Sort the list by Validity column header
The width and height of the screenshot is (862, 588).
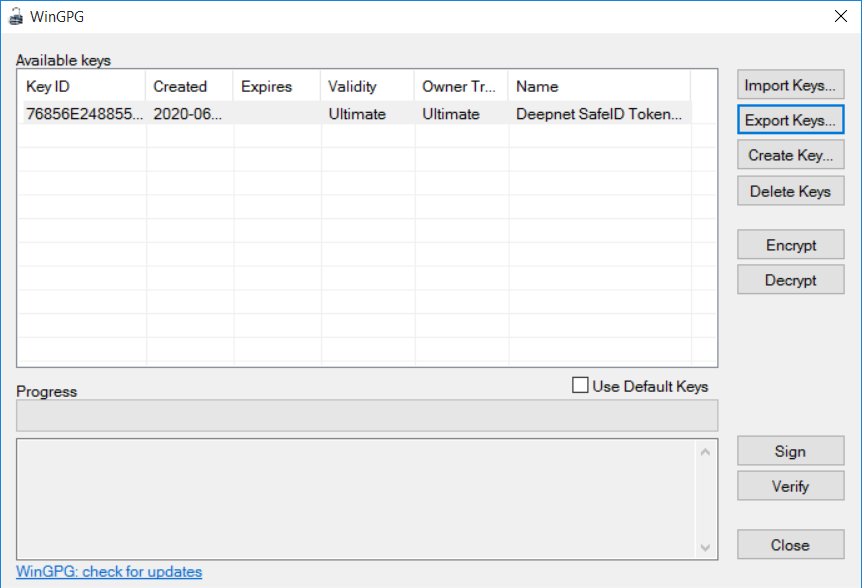click(367, 86)
